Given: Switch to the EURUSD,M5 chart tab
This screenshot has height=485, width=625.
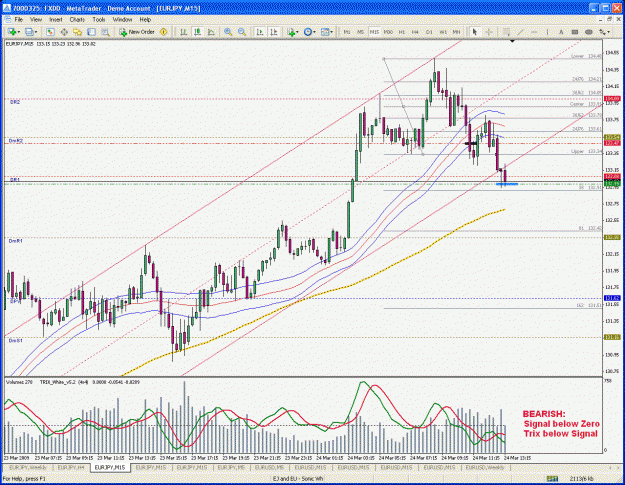Looking at the screenshot, I should [x=269, y=467].
